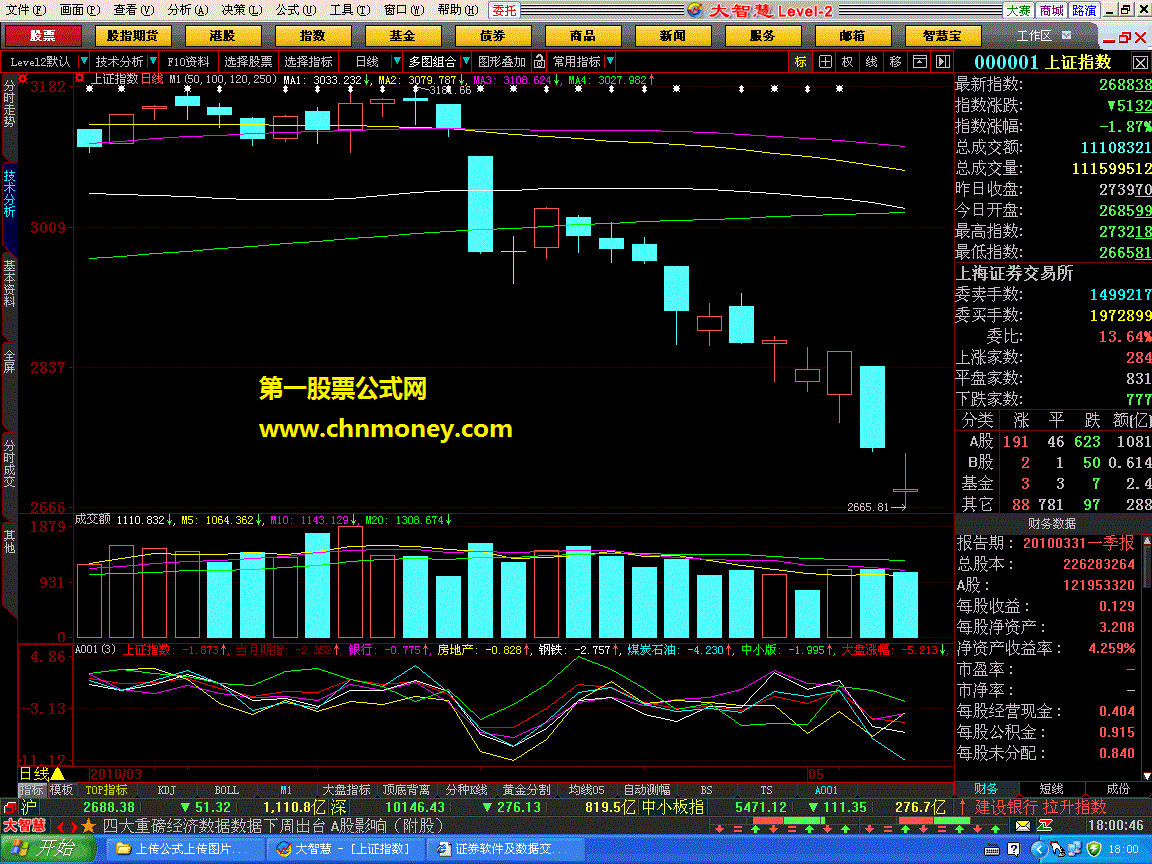Screen dimensions: 1152x864
Task: Click the right red arrow in news ticker
Action: pos(73,827)
